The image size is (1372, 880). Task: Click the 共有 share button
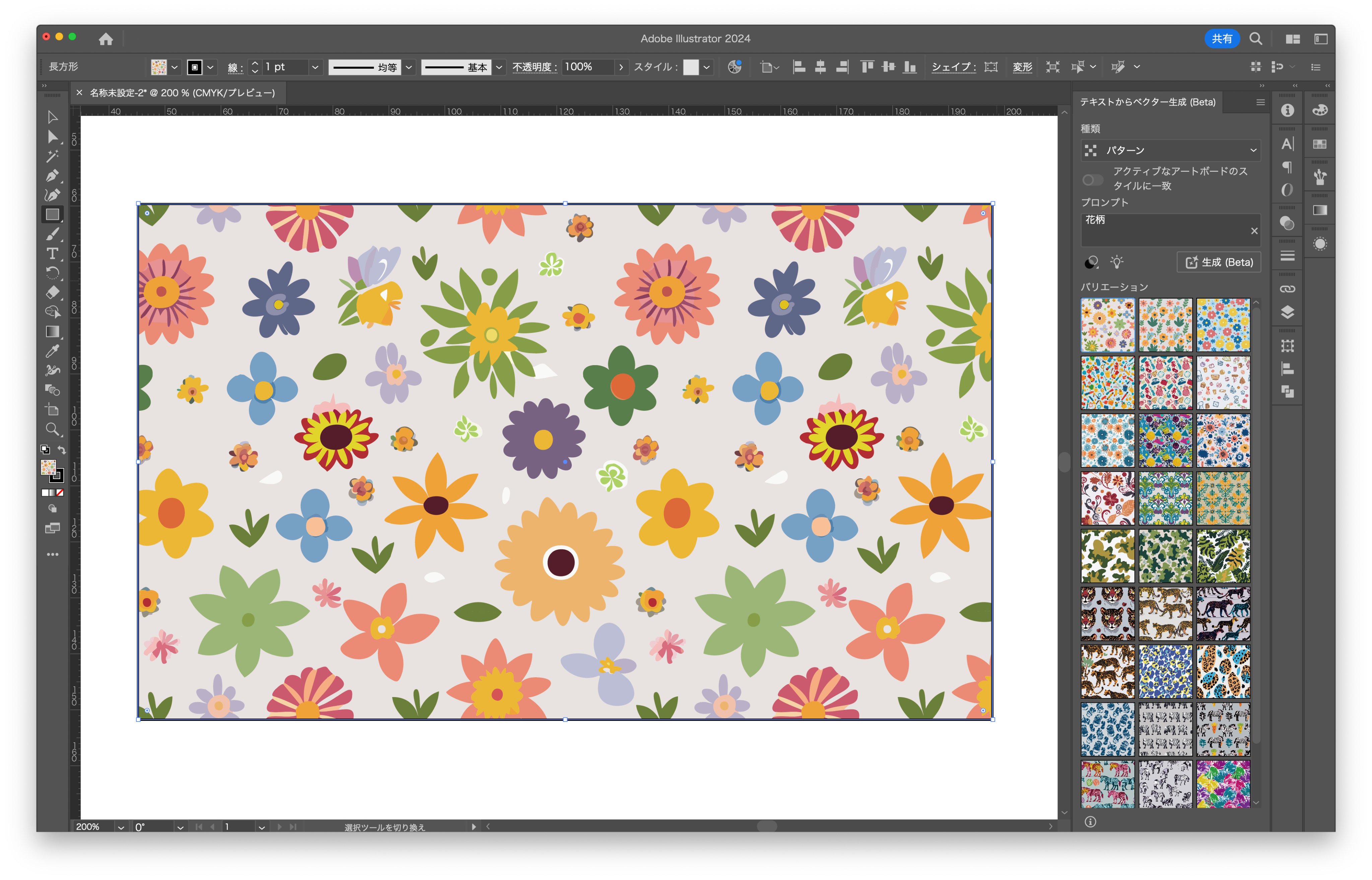coord(1222,39)
